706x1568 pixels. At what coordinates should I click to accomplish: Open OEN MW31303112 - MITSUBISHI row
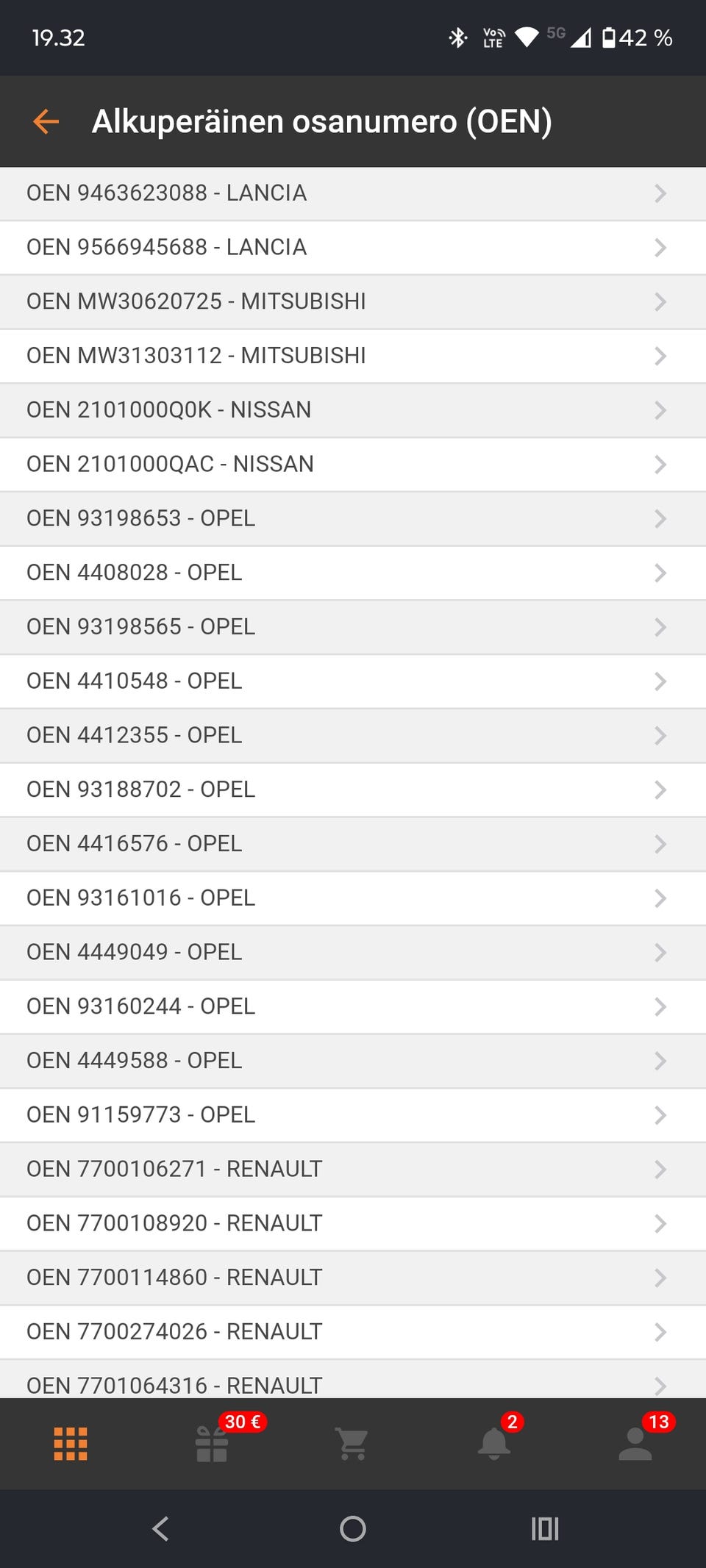(x=196, y=356)
